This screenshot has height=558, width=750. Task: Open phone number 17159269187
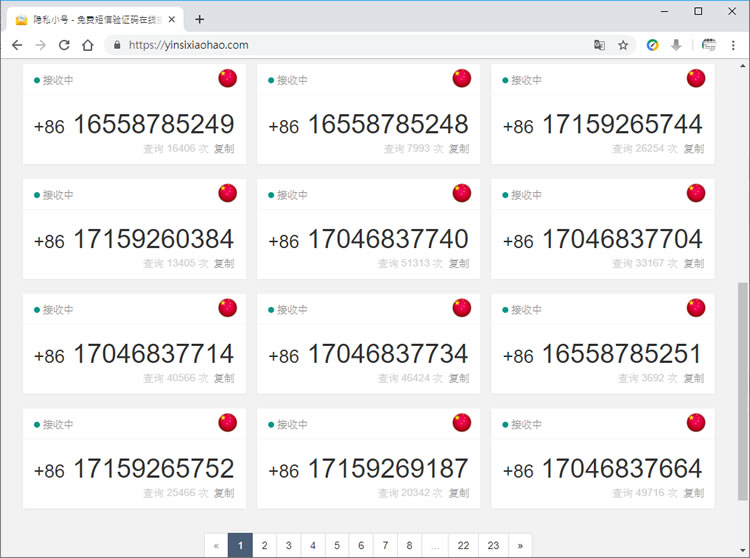click(387, 469)
